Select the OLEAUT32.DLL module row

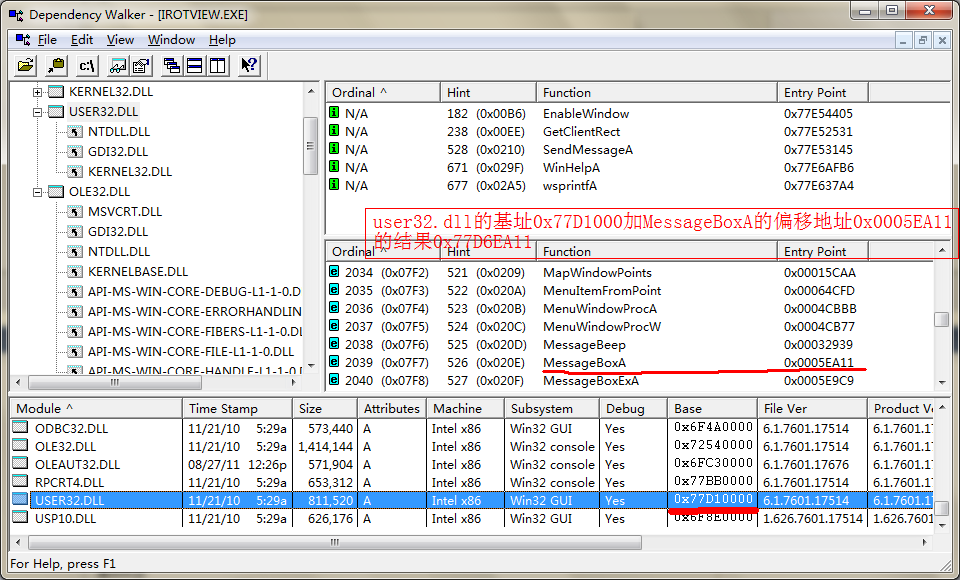471,464
